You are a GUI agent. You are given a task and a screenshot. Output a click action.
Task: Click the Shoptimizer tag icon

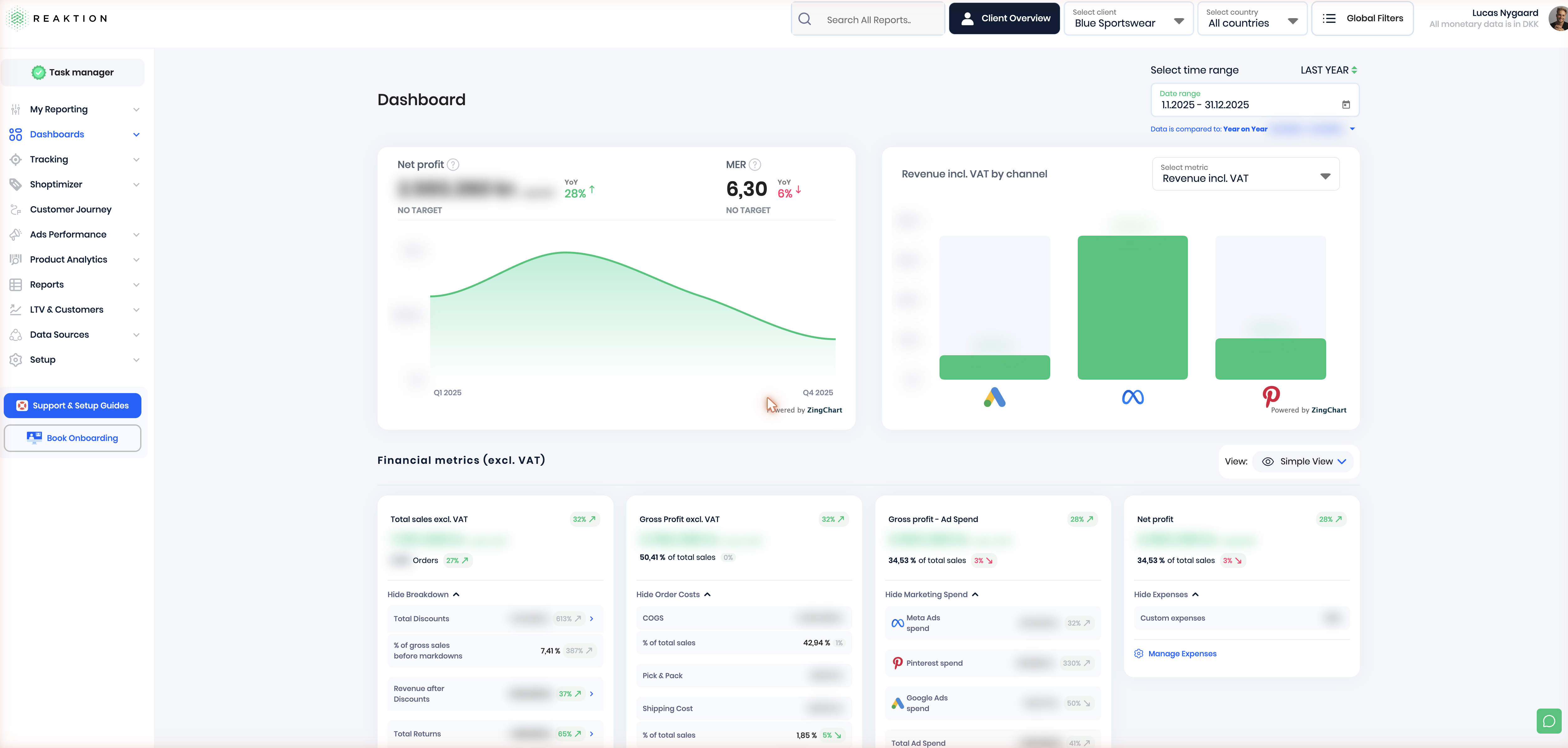(x=16, y=185)
